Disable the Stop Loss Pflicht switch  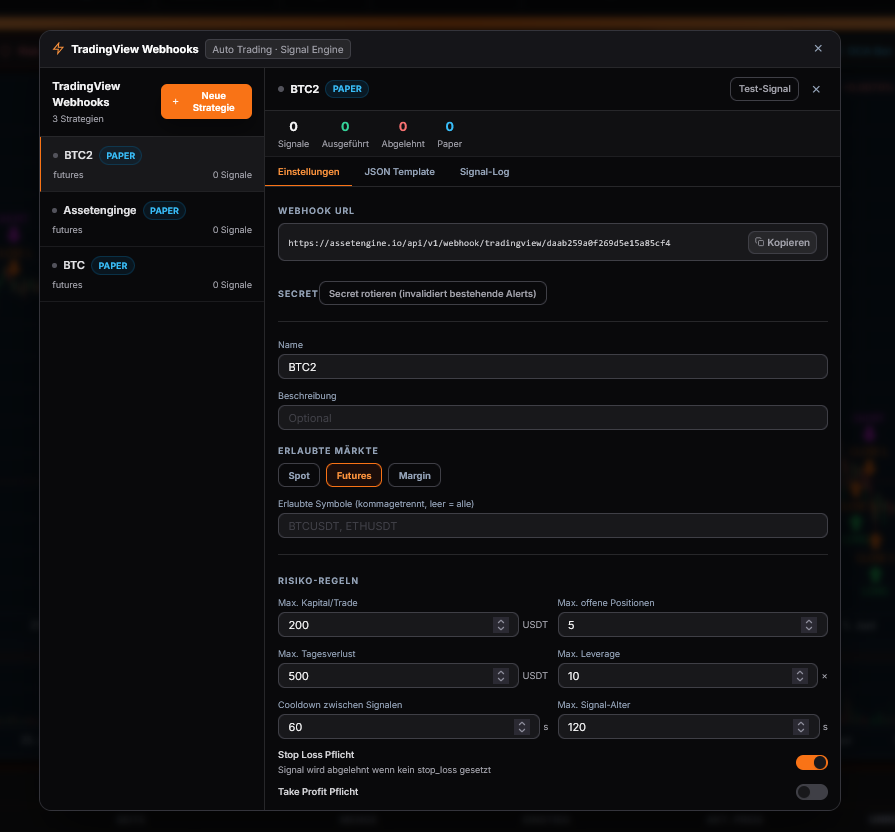(x=812, y=762)
